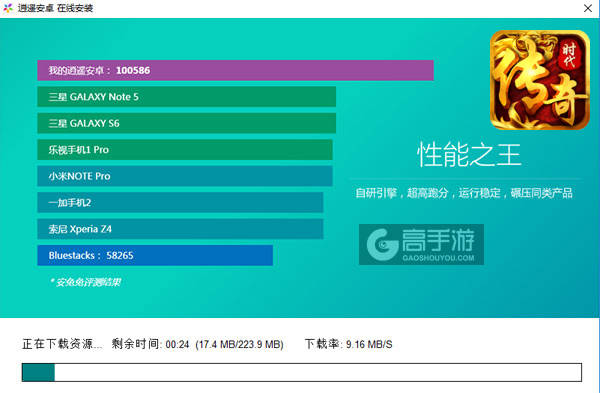Click the 小米NOTE Pro bar

coord(185,176)
